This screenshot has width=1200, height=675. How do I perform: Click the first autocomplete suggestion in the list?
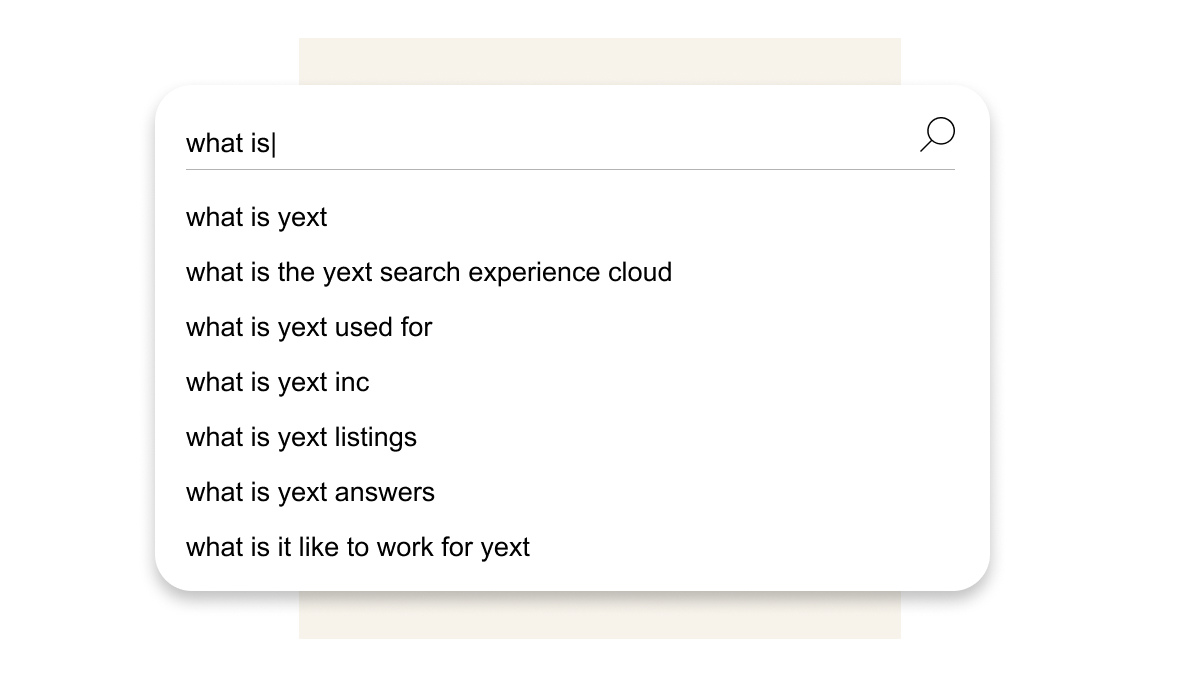[x=257, y=218]
